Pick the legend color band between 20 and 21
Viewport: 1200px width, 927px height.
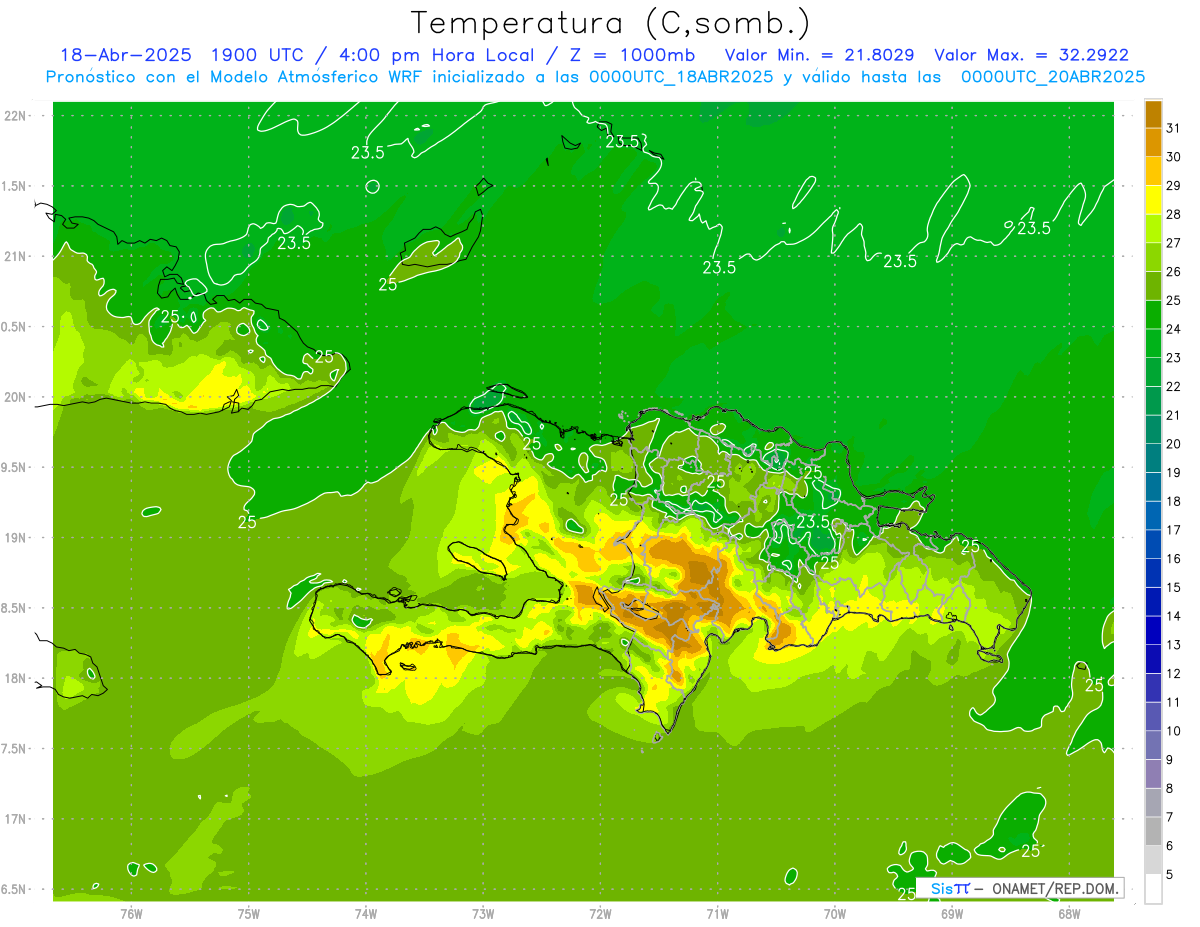click(1153, 429)
